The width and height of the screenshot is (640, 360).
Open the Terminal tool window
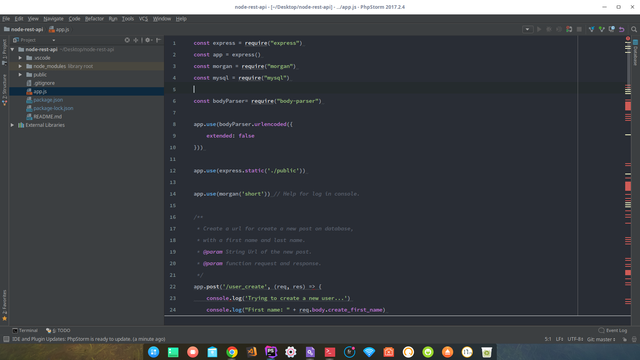[x=25, y=331]
